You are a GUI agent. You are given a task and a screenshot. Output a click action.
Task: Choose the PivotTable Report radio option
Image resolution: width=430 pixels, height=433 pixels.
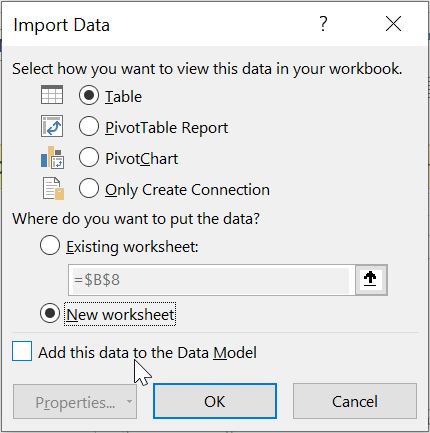pyautogui.click(x=89, y=126)
